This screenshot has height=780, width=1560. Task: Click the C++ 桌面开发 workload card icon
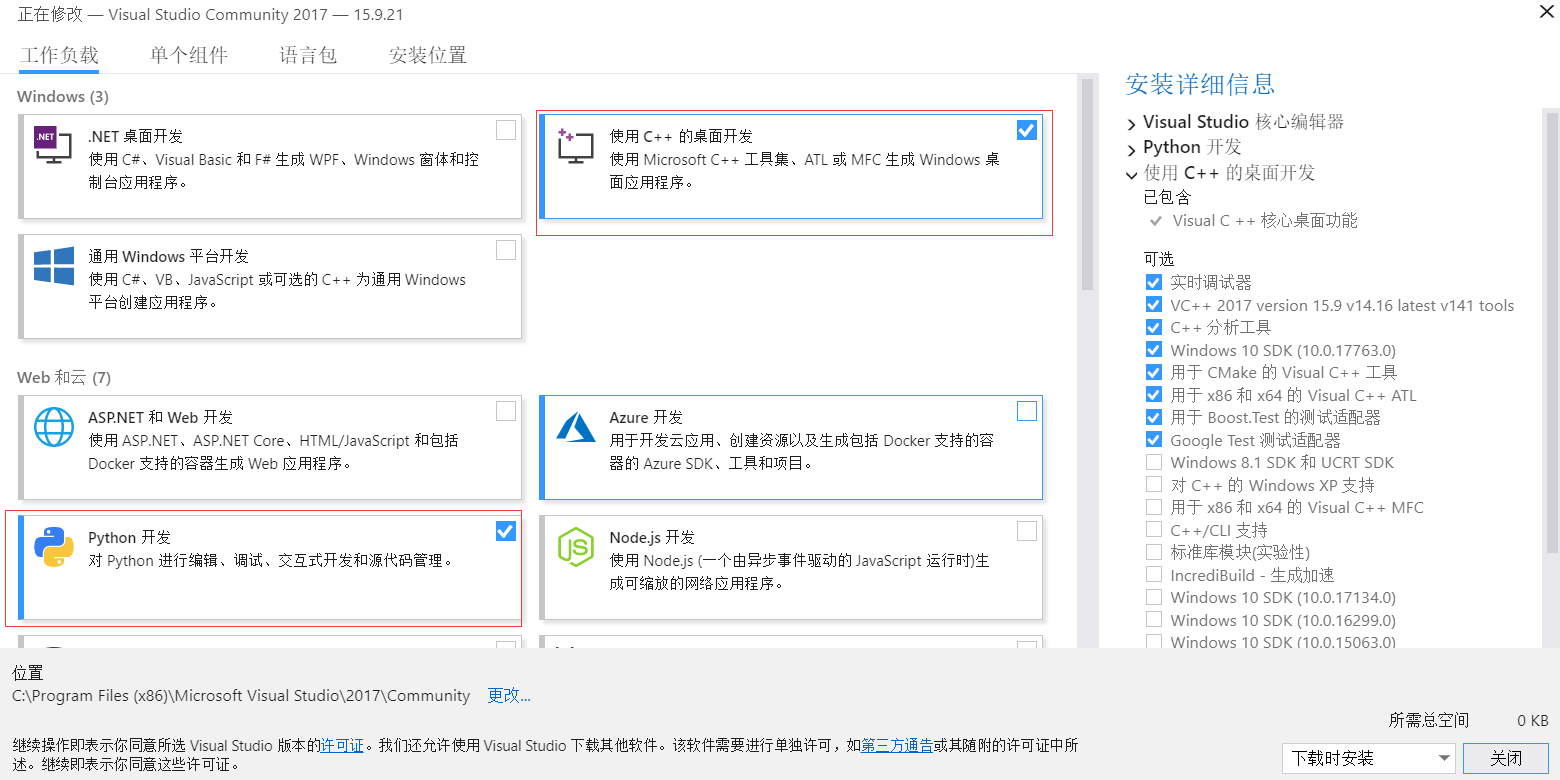click(575, 146)
